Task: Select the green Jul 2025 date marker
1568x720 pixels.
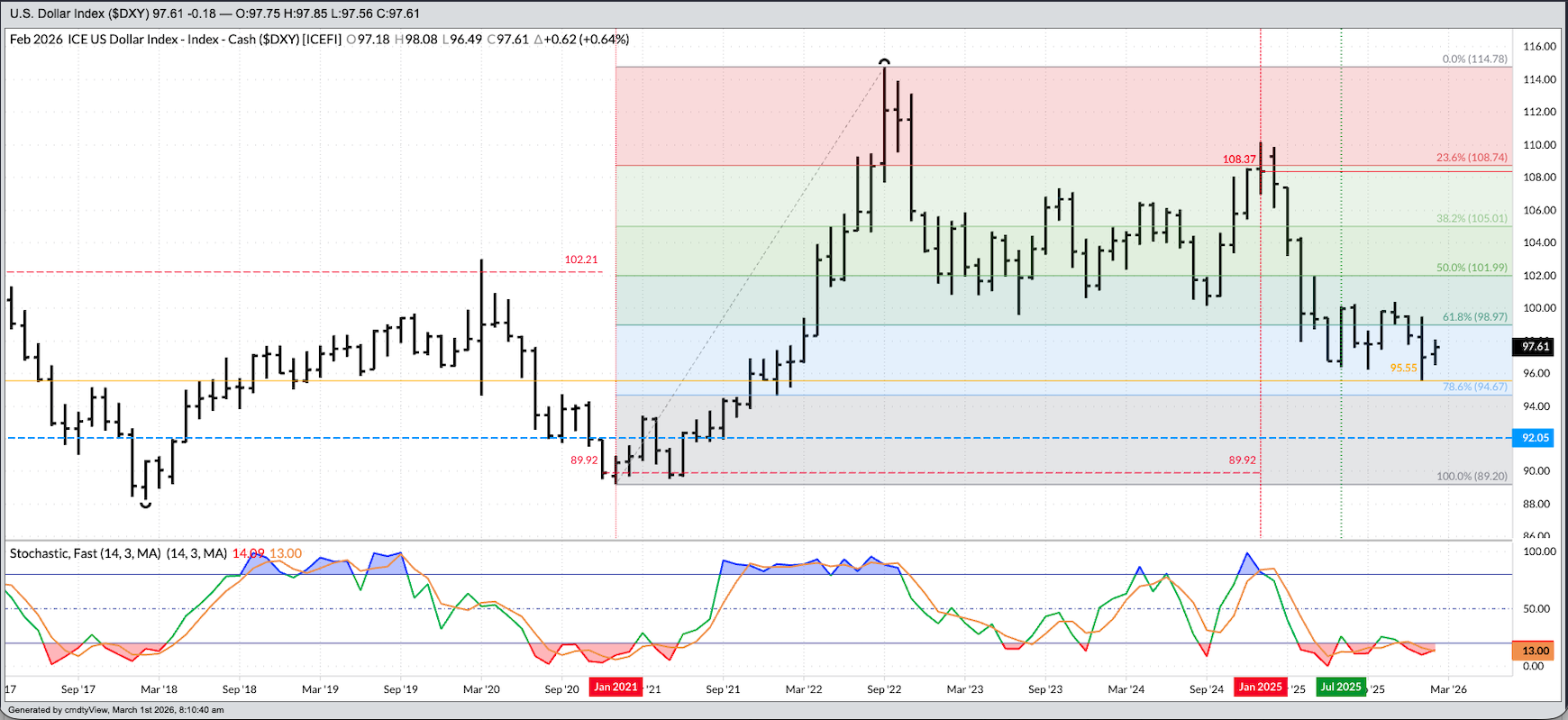Action: [1340, 688]
